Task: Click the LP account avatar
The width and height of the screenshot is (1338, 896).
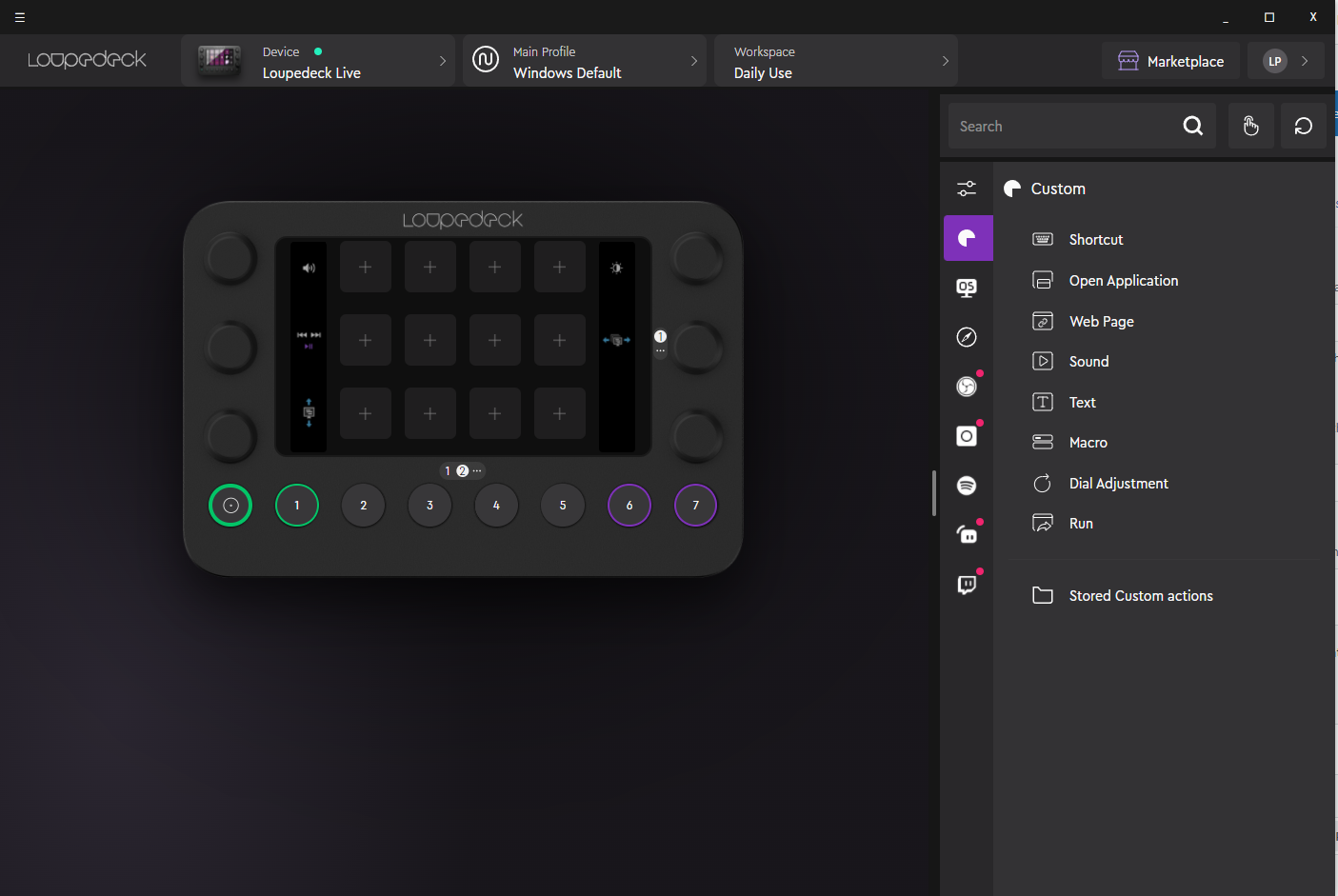Action: point(1275,61)
